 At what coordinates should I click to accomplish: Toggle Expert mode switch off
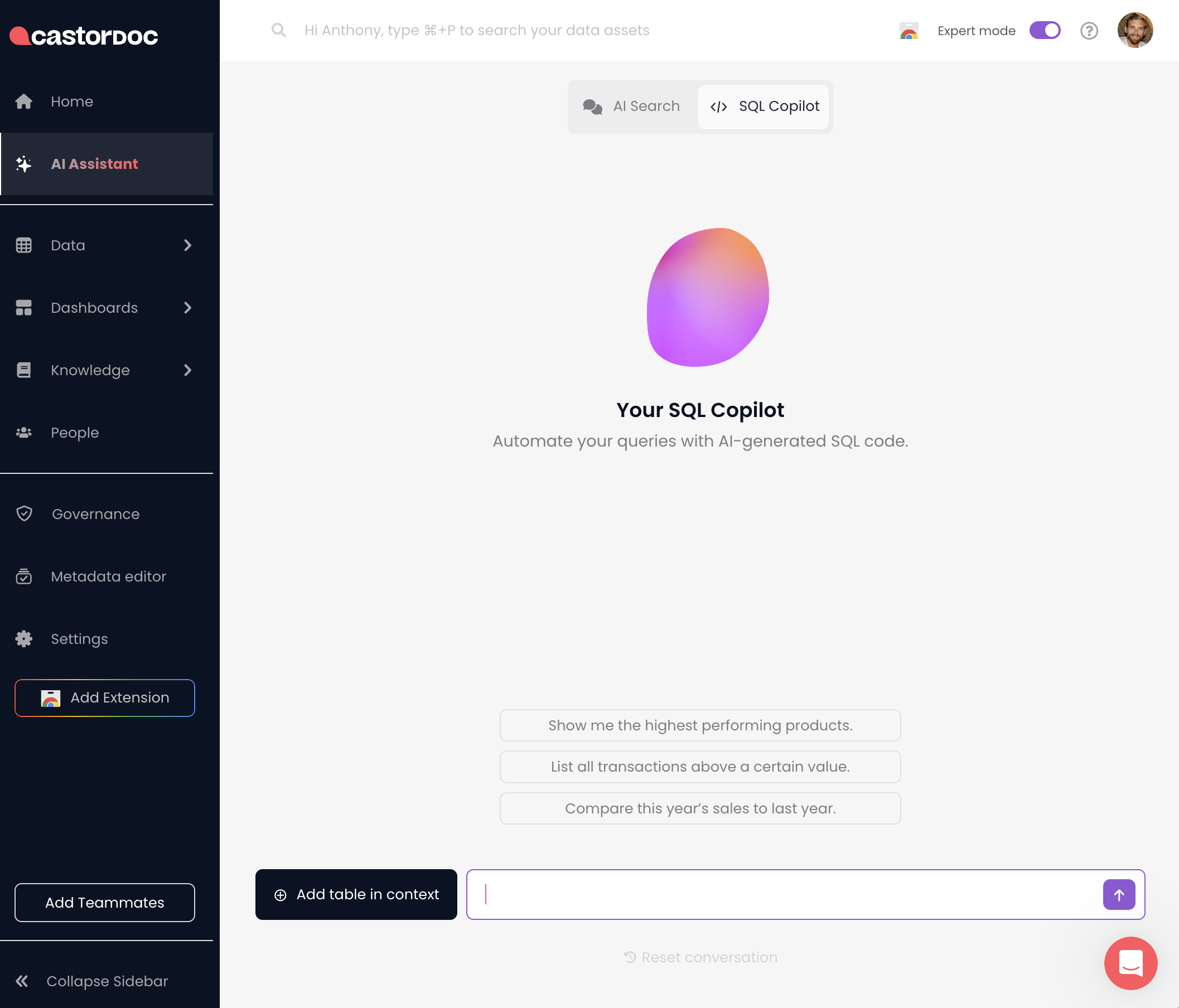(x=1045, y=31)
